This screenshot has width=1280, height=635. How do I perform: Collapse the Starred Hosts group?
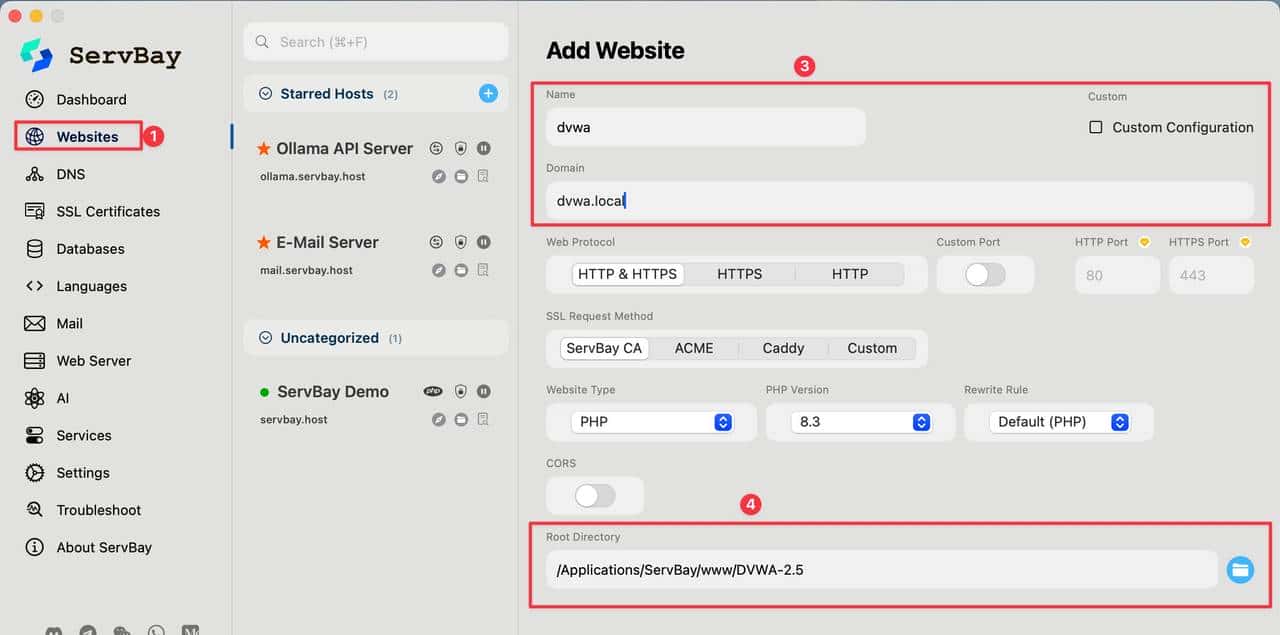pyautogui.click(x=266, y=93)
